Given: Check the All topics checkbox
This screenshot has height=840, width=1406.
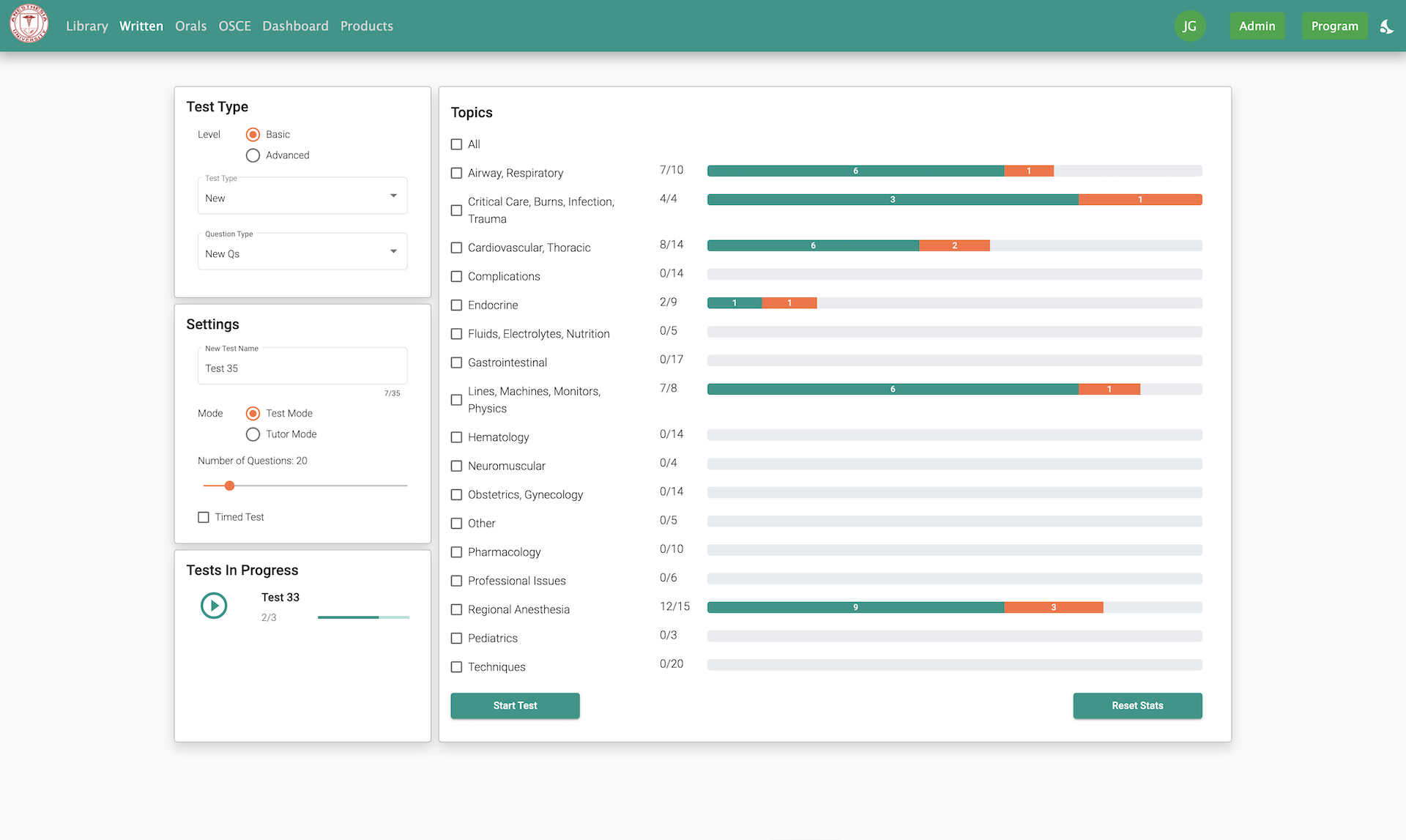Looking at the screenshot, I should pyautogui.click(x=456, y=144).
